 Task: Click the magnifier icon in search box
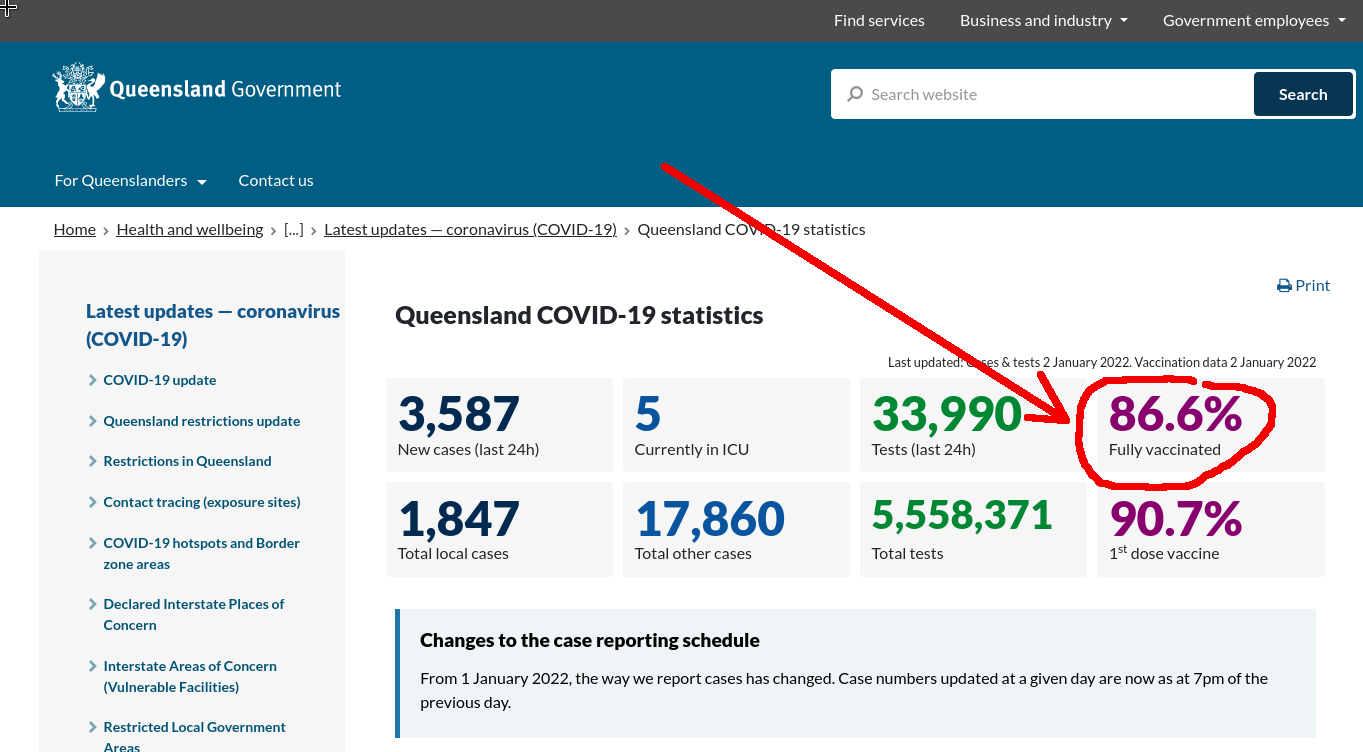point(855,94)
